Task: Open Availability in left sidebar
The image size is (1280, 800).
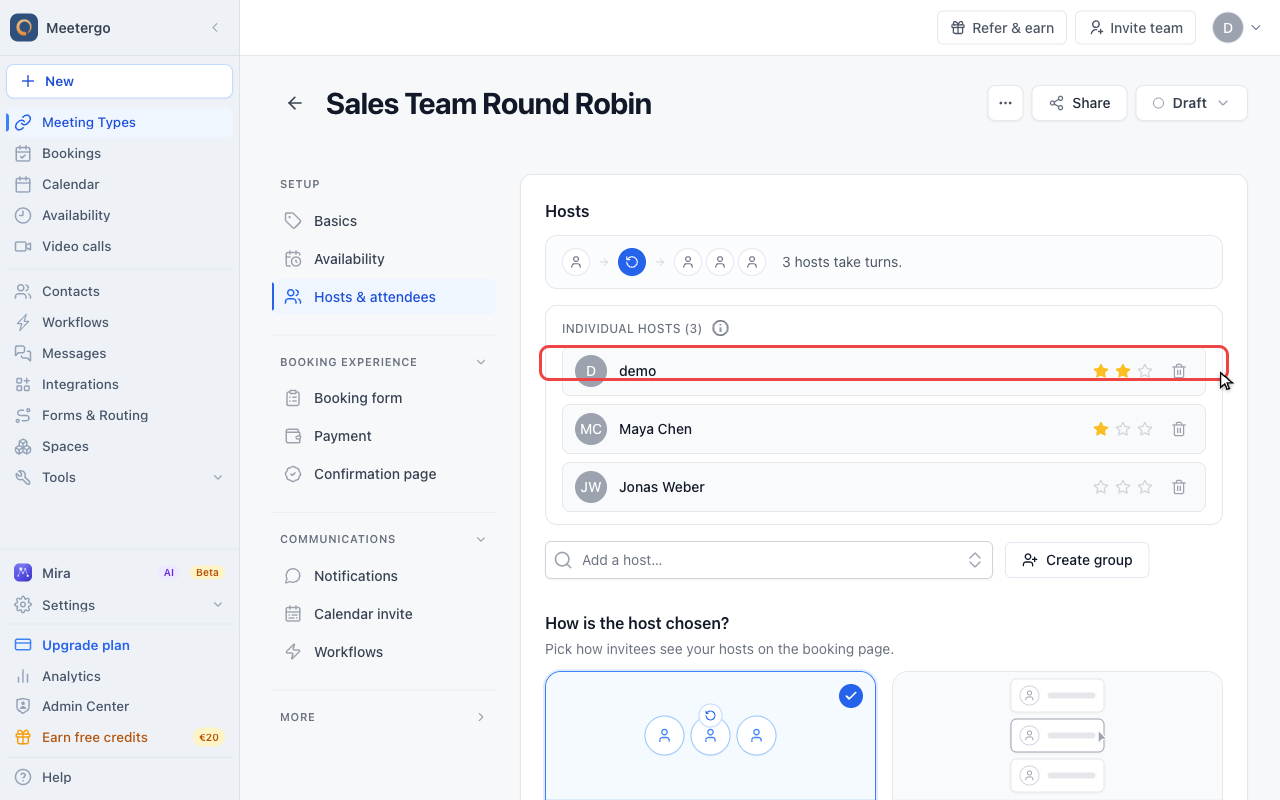Action: [119, 215]
